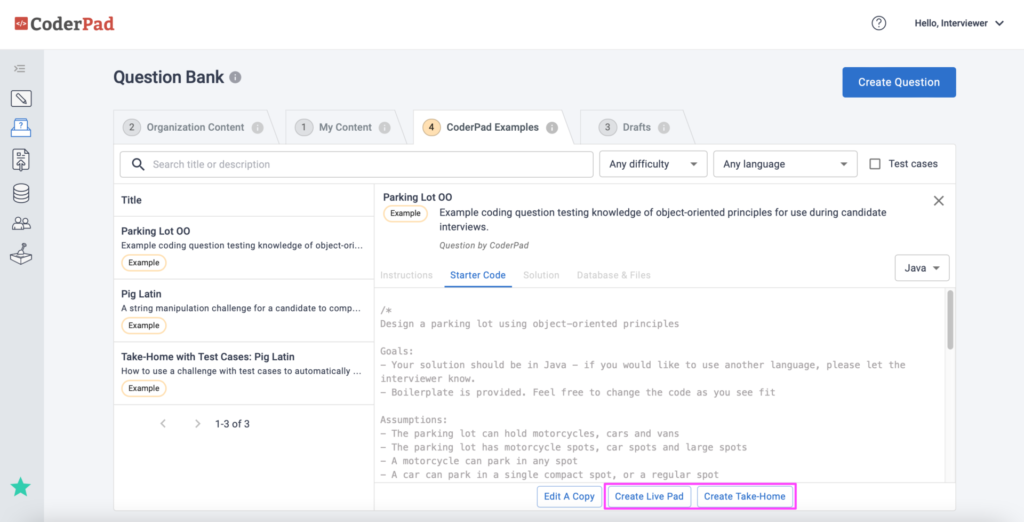Open the Databases sidebar icon
This screenshot has height=522, width=1024.
[21, 193]
